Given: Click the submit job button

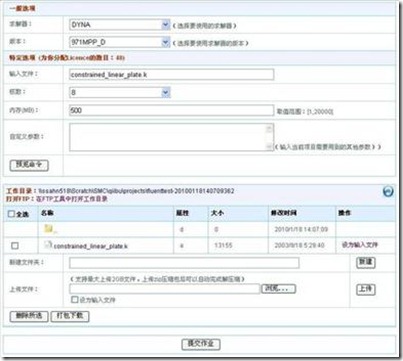Looking at the screenshot, I should pos(201,344).
